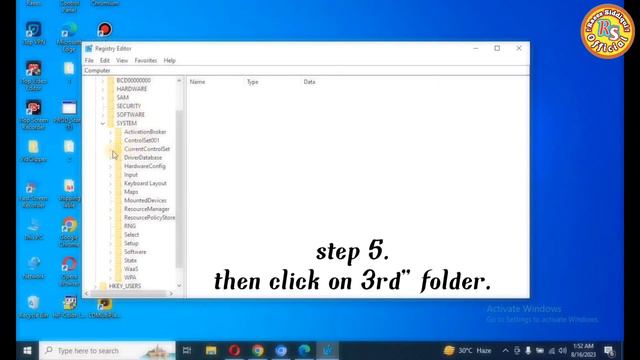The image size is (640, 360).
Task: Open the Favorites menu
Action: click(146, 60)
